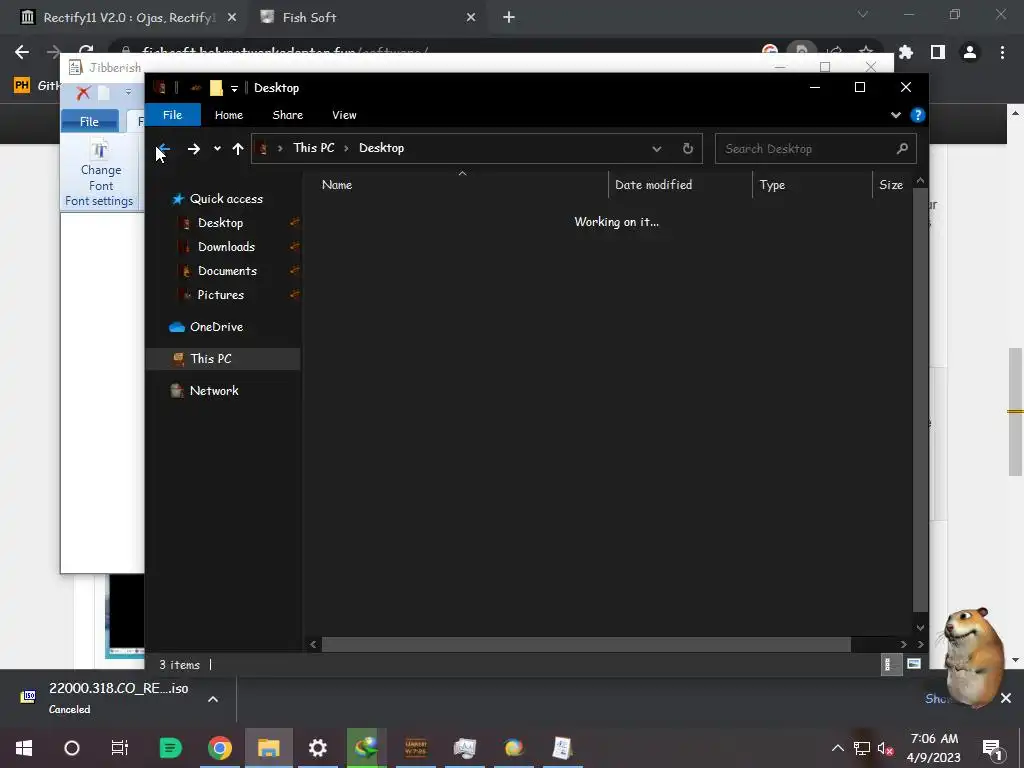Screen dimensions: 1024x768
Task: Select Downloads in navigation pane
Action: click(226, 247)
